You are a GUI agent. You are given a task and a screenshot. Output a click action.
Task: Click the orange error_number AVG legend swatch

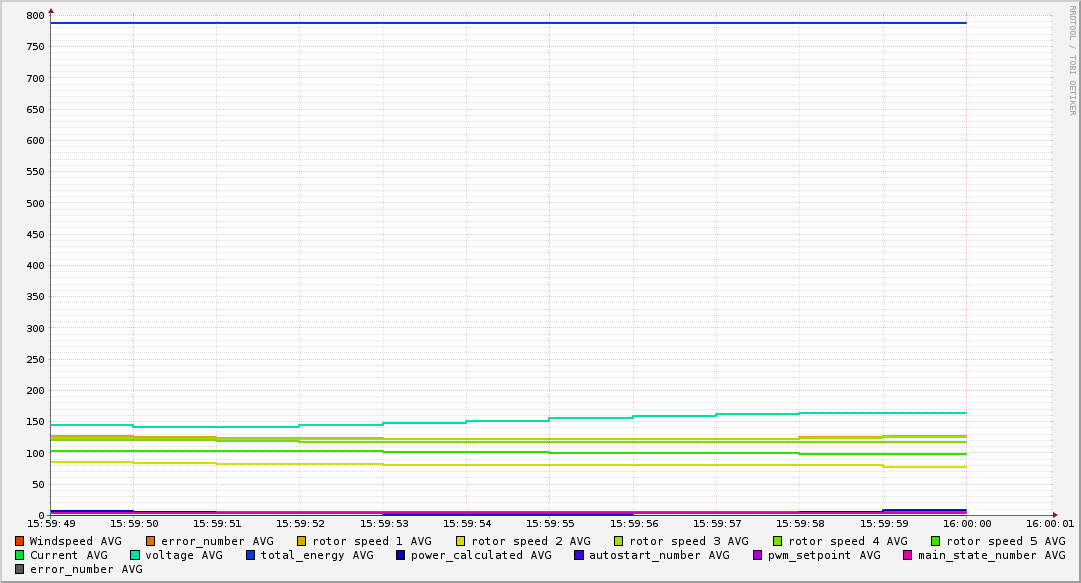tap(150, 541)
